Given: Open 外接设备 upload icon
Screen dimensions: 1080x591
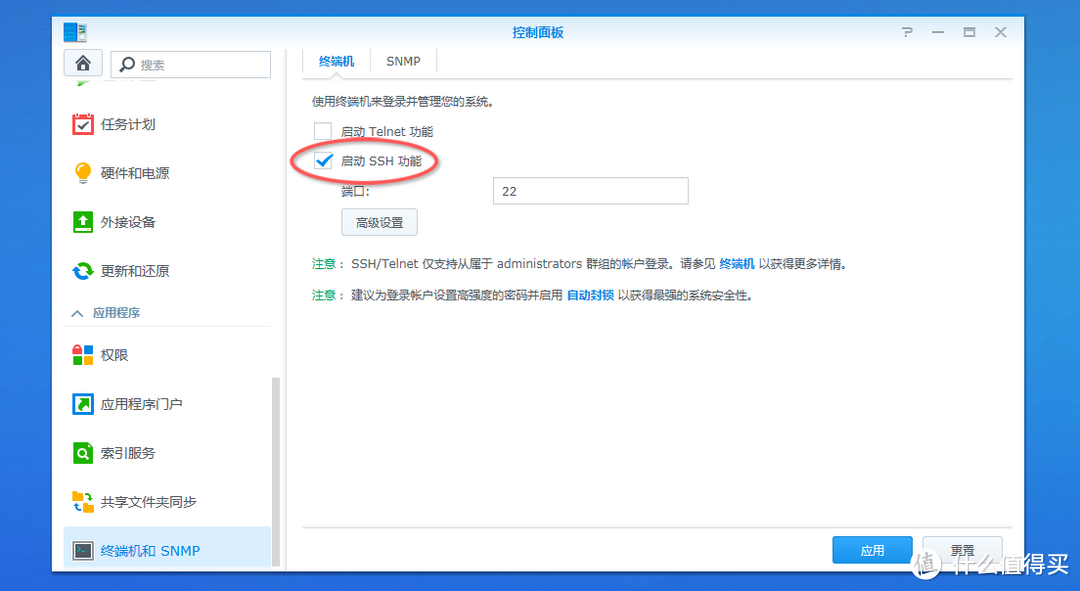Looking at the screenshot, I should tap(83, 222).
